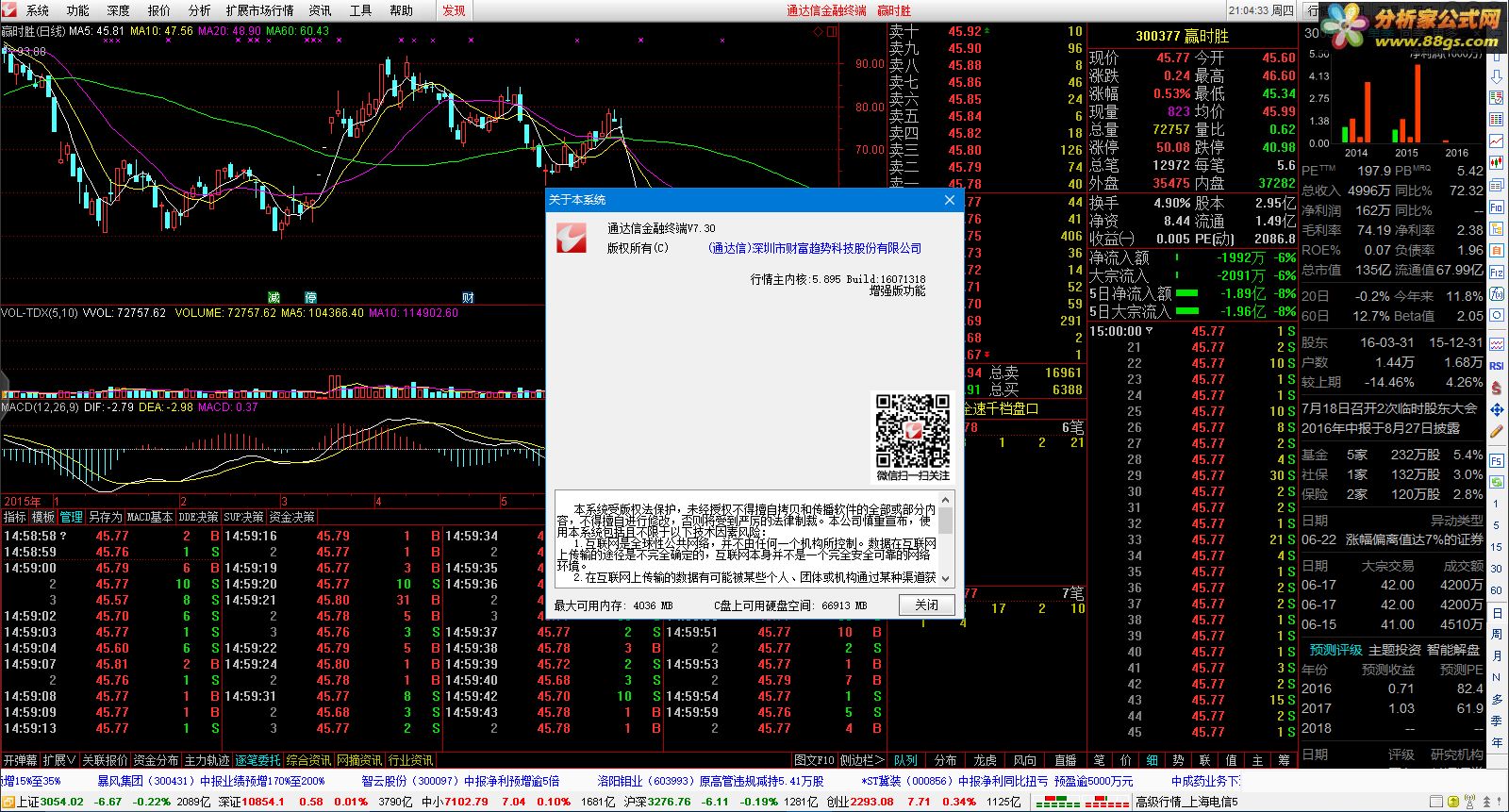
Task: Expand the 扩展∨ bottom menu
Action: click(58, 760)
